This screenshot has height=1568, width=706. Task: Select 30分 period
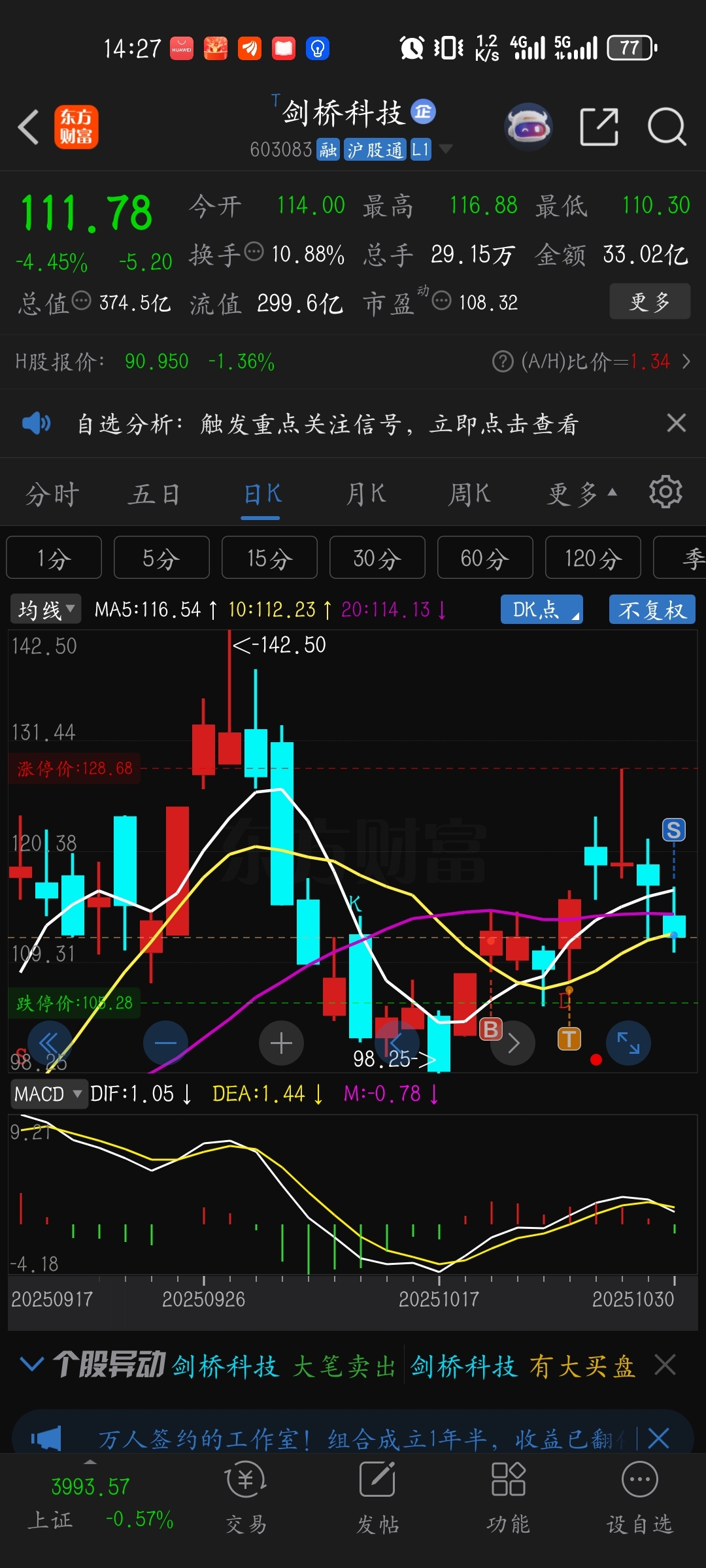coord(377,558)
